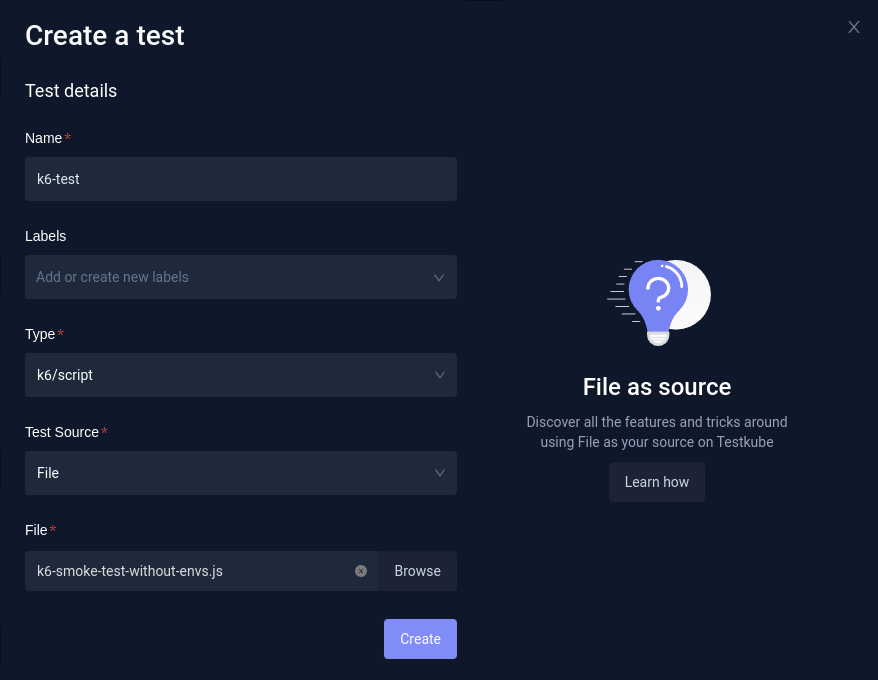878x680 pixels.
Task: Click Learn how under File as source
Action: (x=657, y=482)
